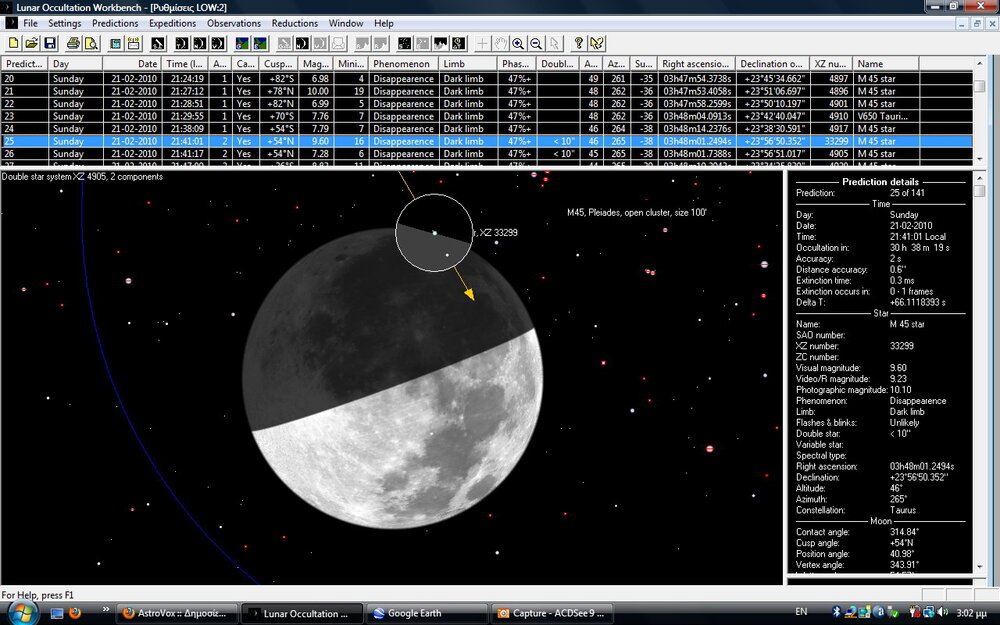Select the Zoom In magnifier tool
Viewport: 1000px width, 625px height.
click(518, 44)
